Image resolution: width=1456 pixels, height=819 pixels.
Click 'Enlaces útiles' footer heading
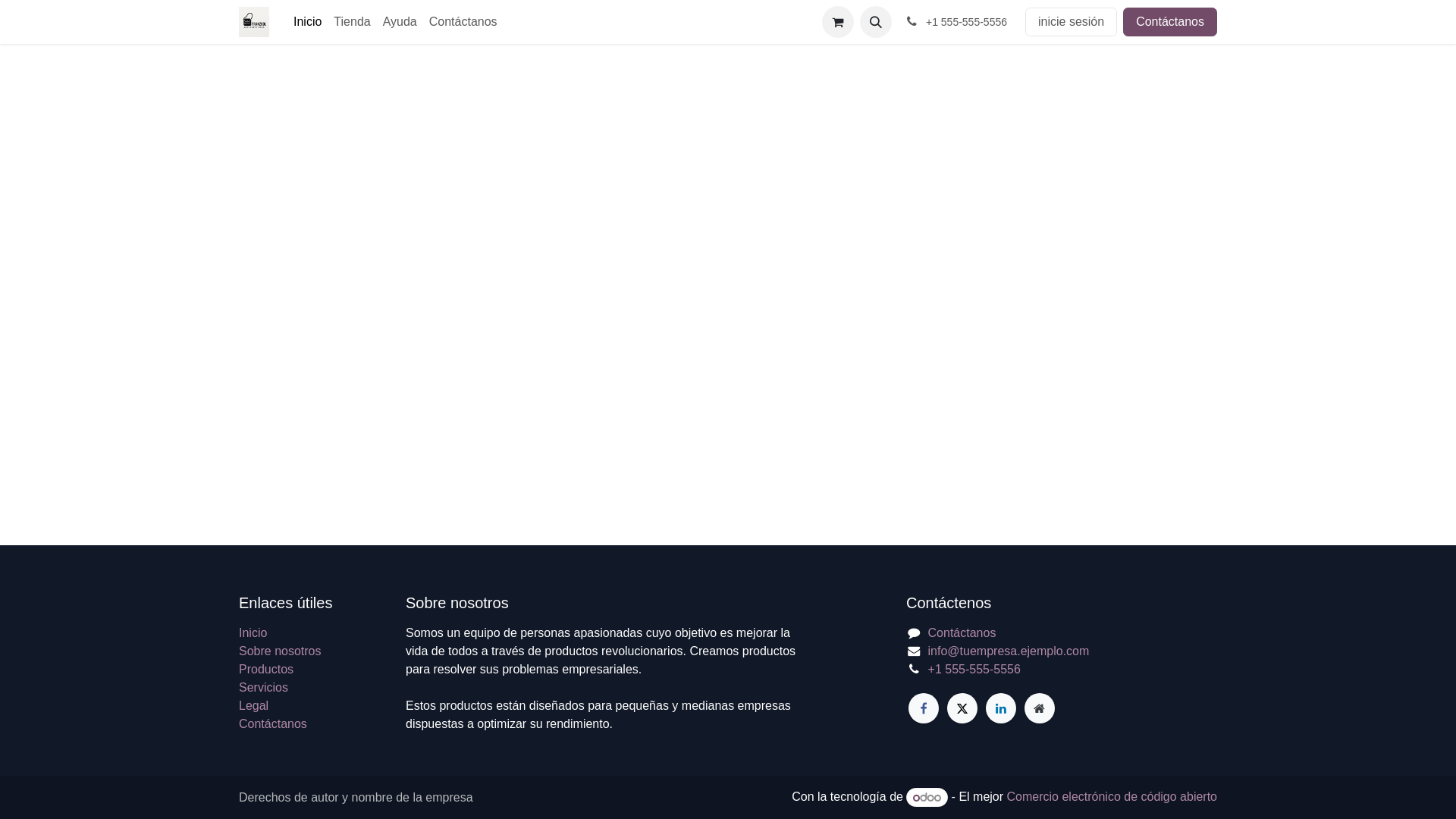point(285,603)
